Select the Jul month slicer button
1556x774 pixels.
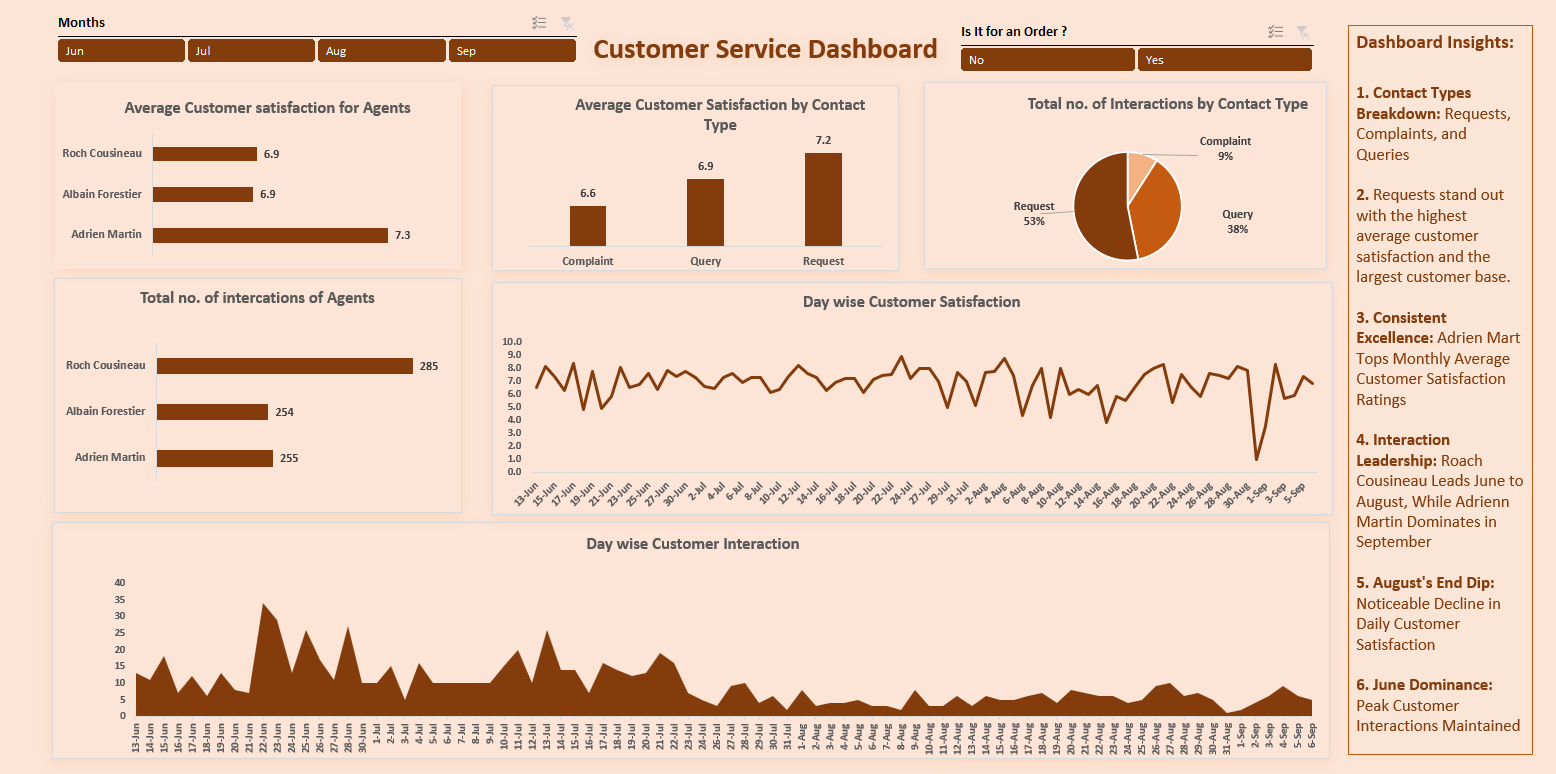pyautogui.click(x=251, y=51)
